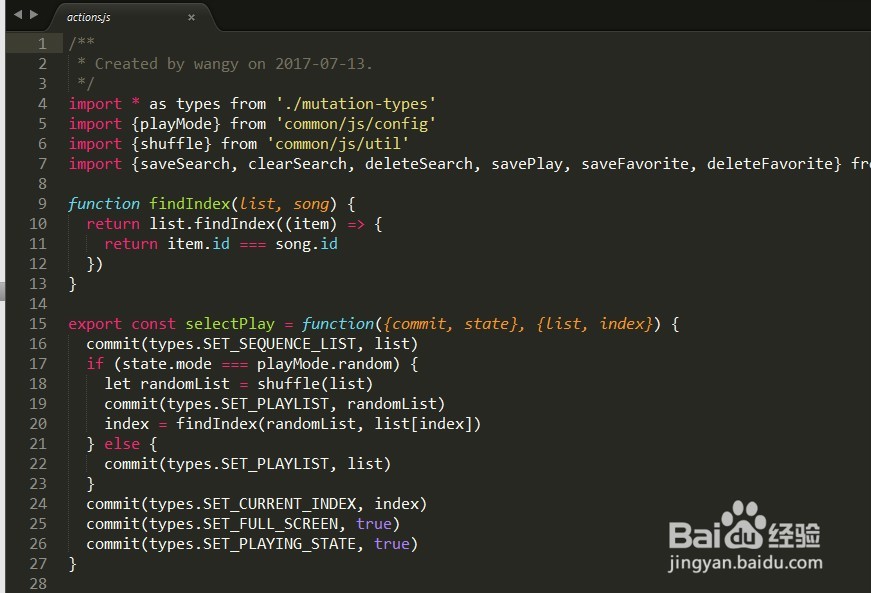
Task: Click 'true' value on line 25
Action: [x=374, y=524]
